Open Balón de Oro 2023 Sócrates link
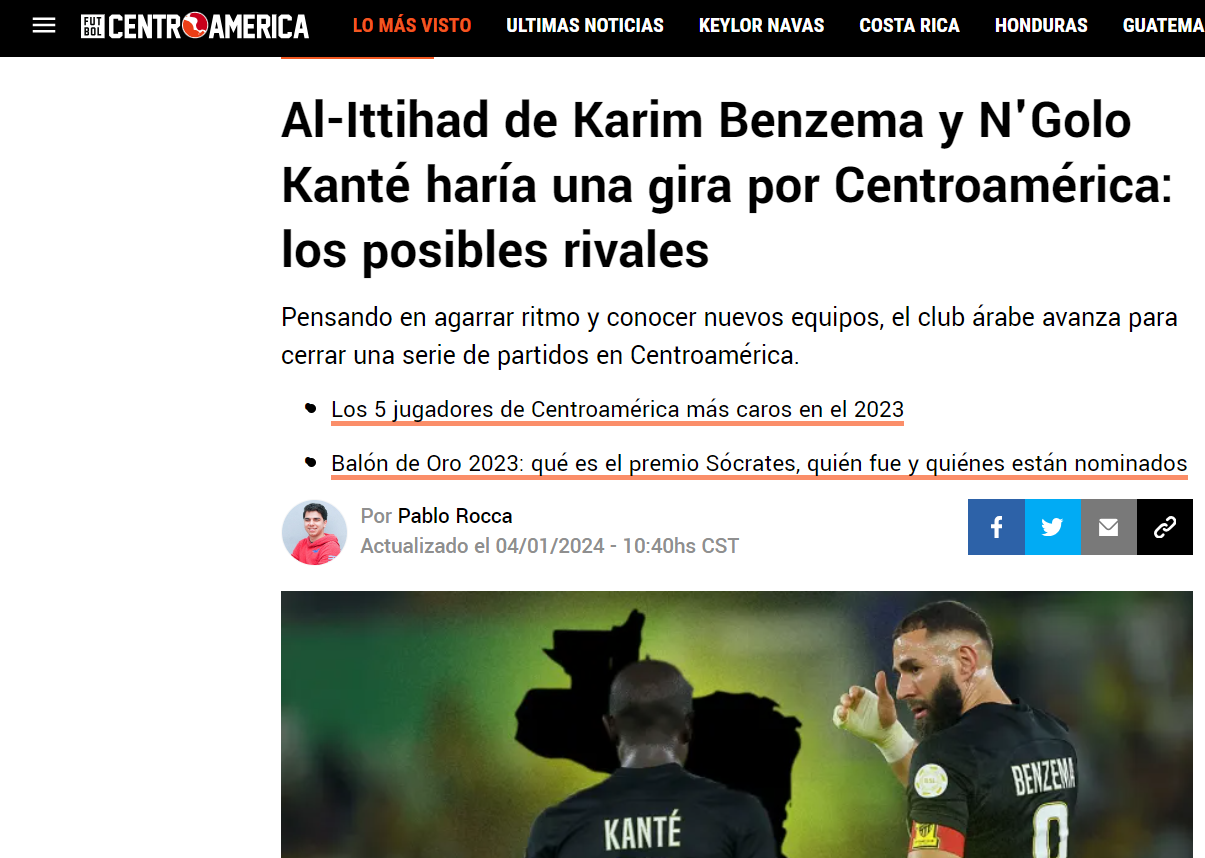 (759, 464)
